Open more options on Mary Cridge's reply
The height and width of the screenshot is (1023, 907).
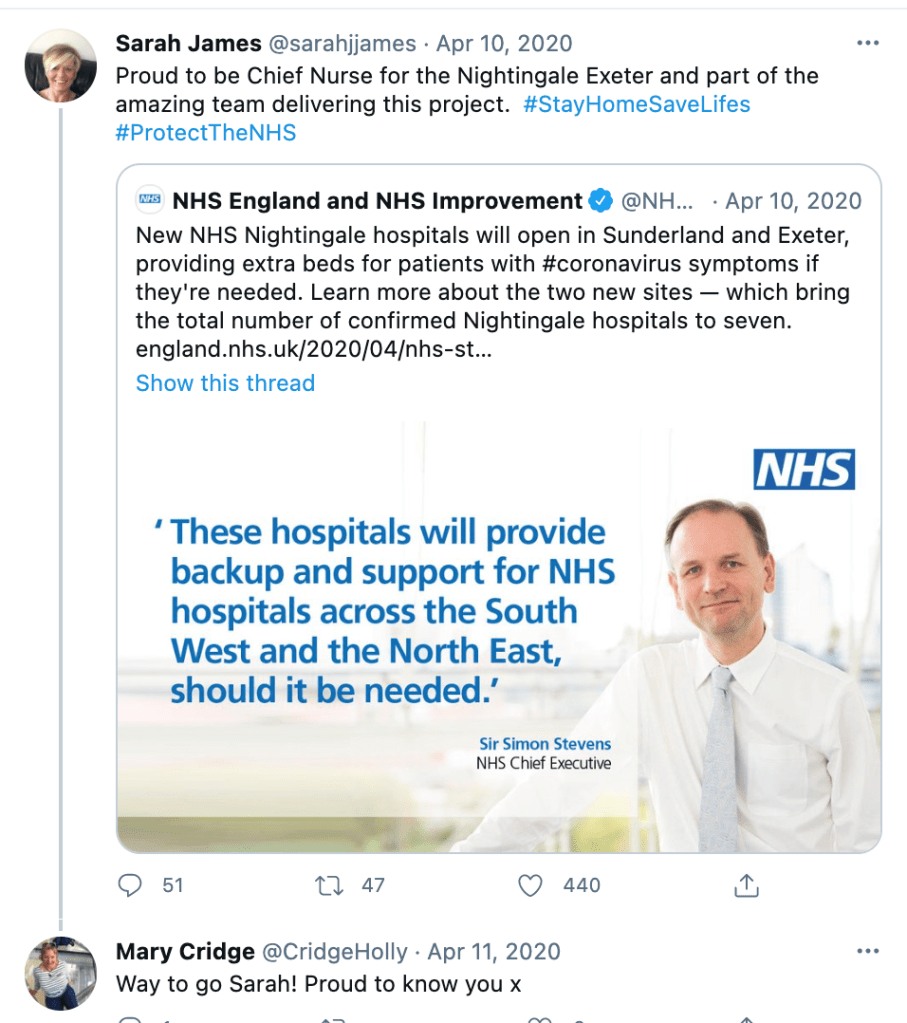(868, 951)
